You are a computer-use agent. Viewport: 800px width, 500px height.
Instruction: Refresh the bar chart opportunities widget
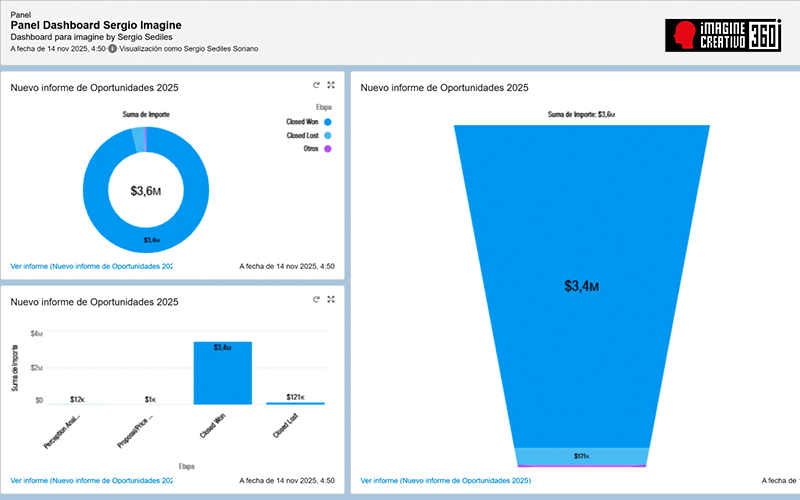pos(316,299)
